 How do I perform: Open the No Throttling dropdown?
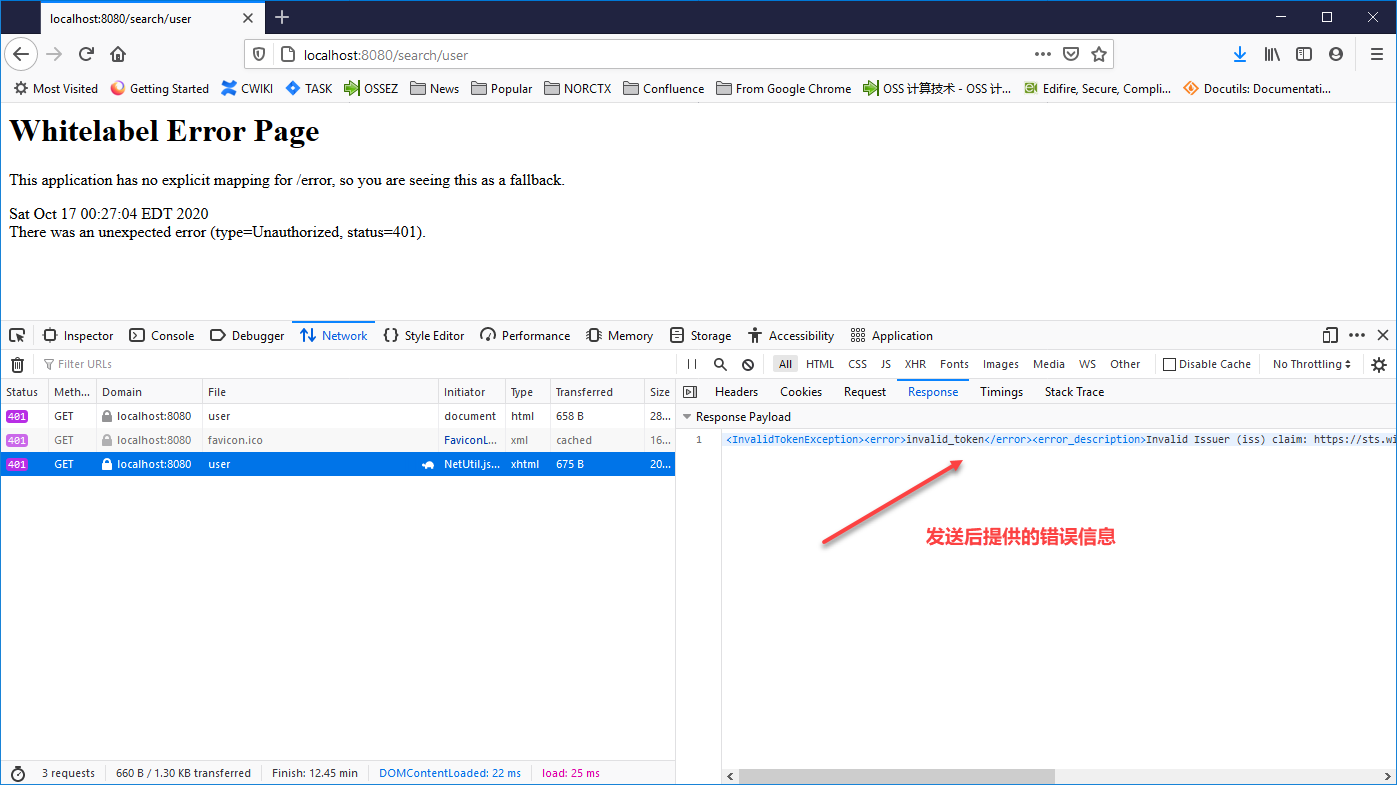[1312, 364]
